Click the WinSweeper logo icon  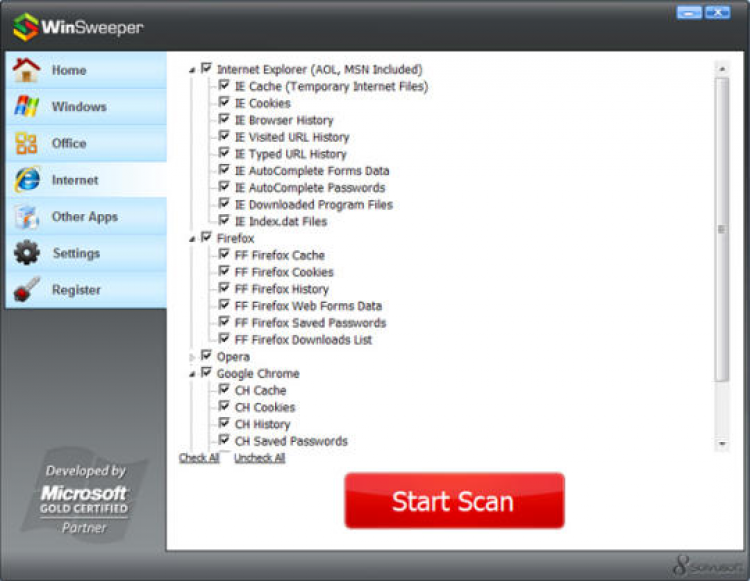(26, 27)
